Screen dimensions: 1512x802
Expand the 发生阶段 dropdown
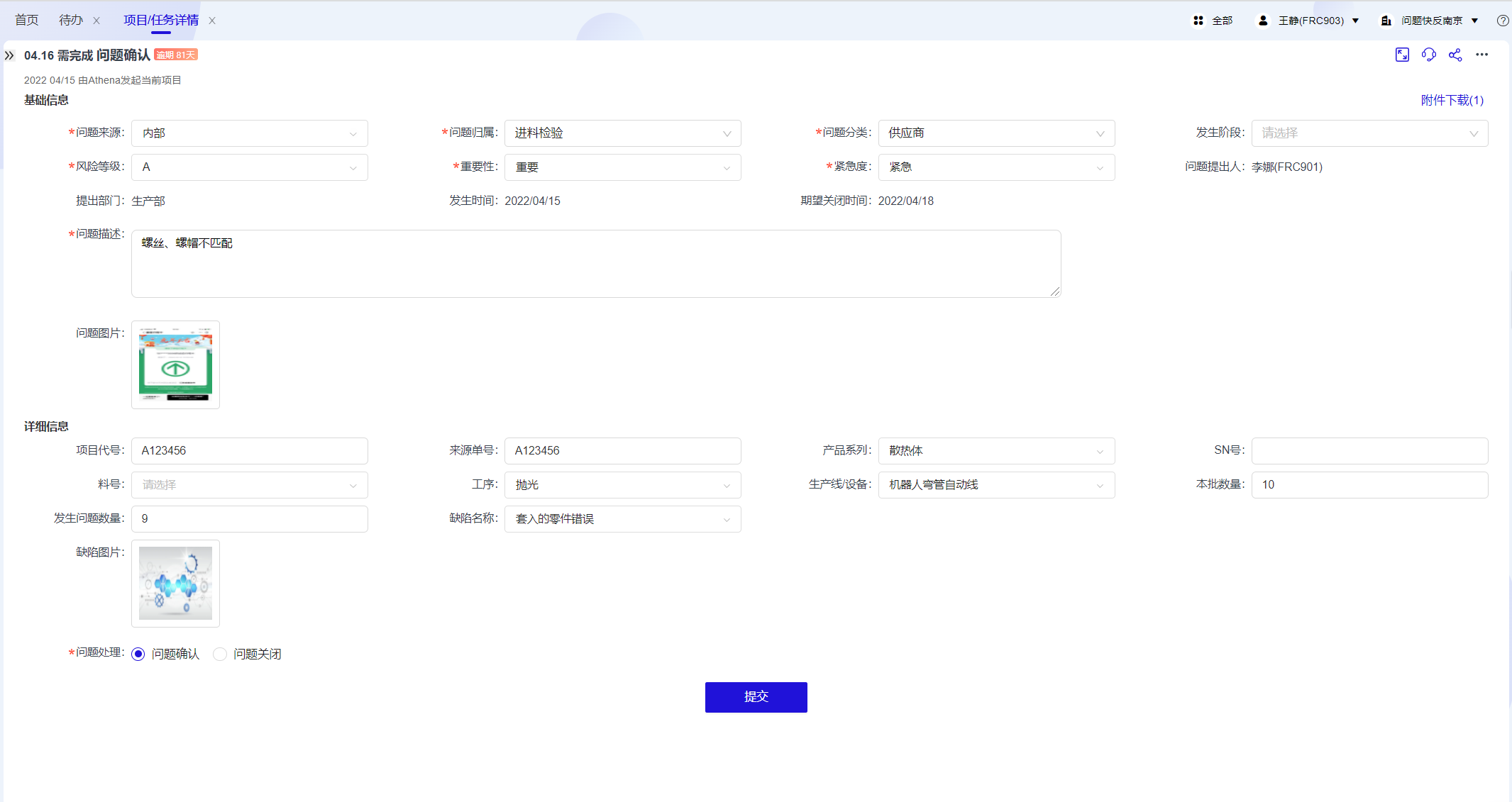click(x=1369, y=133)
